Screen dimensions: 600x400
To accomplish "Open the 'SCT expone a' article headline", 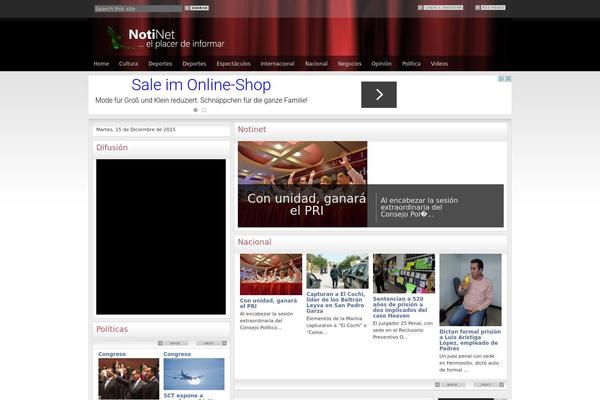I will [183, 395].
